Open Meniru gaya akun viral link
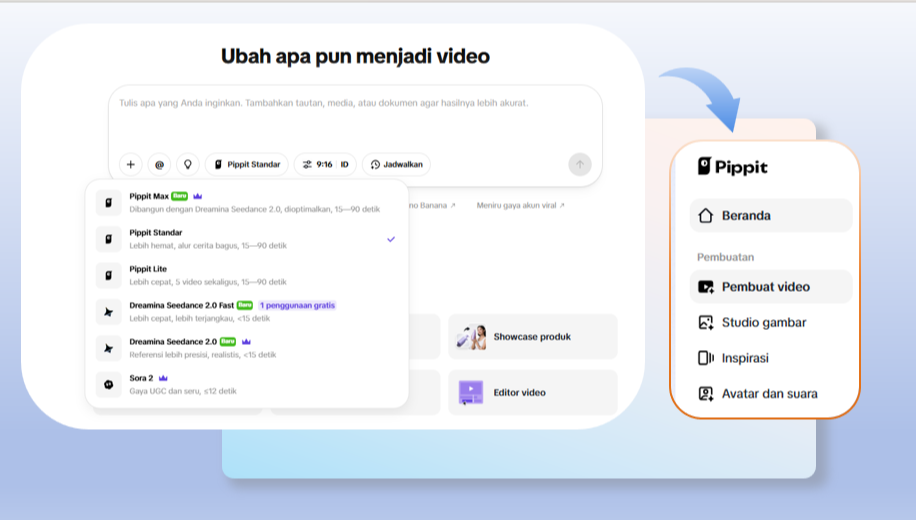 click(x=521, y=206)
